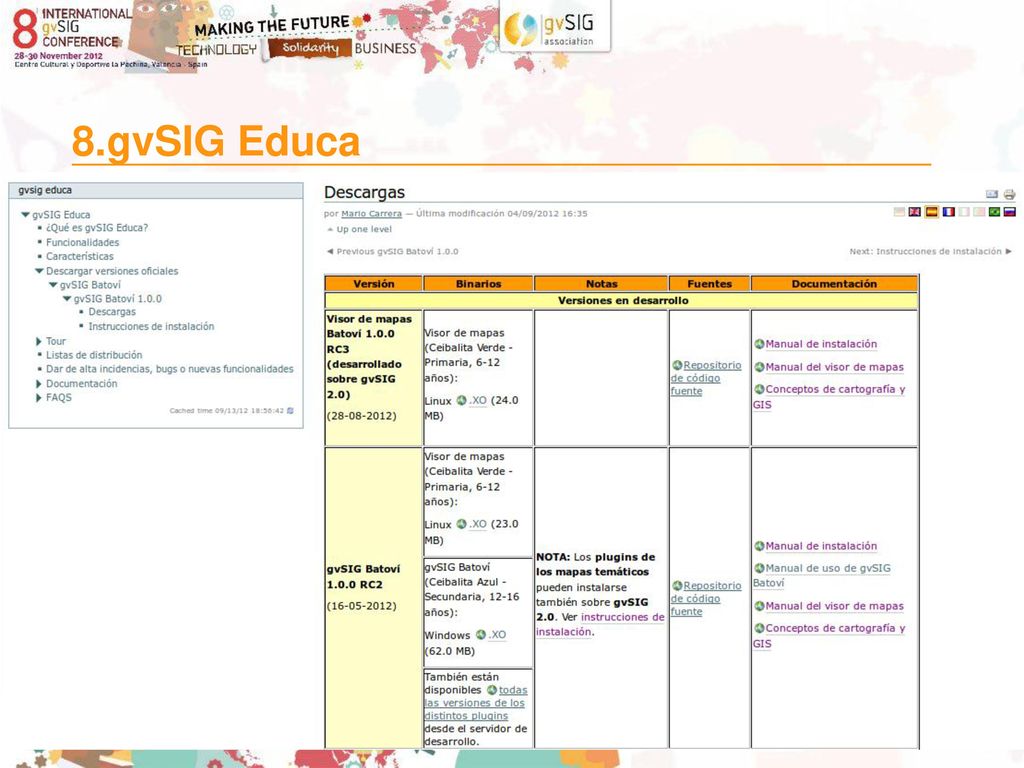This screenshot has width=1024, height=768.
Task: Open Funcionalidades in the navigation tree
Action: click(x=82, y=242)
